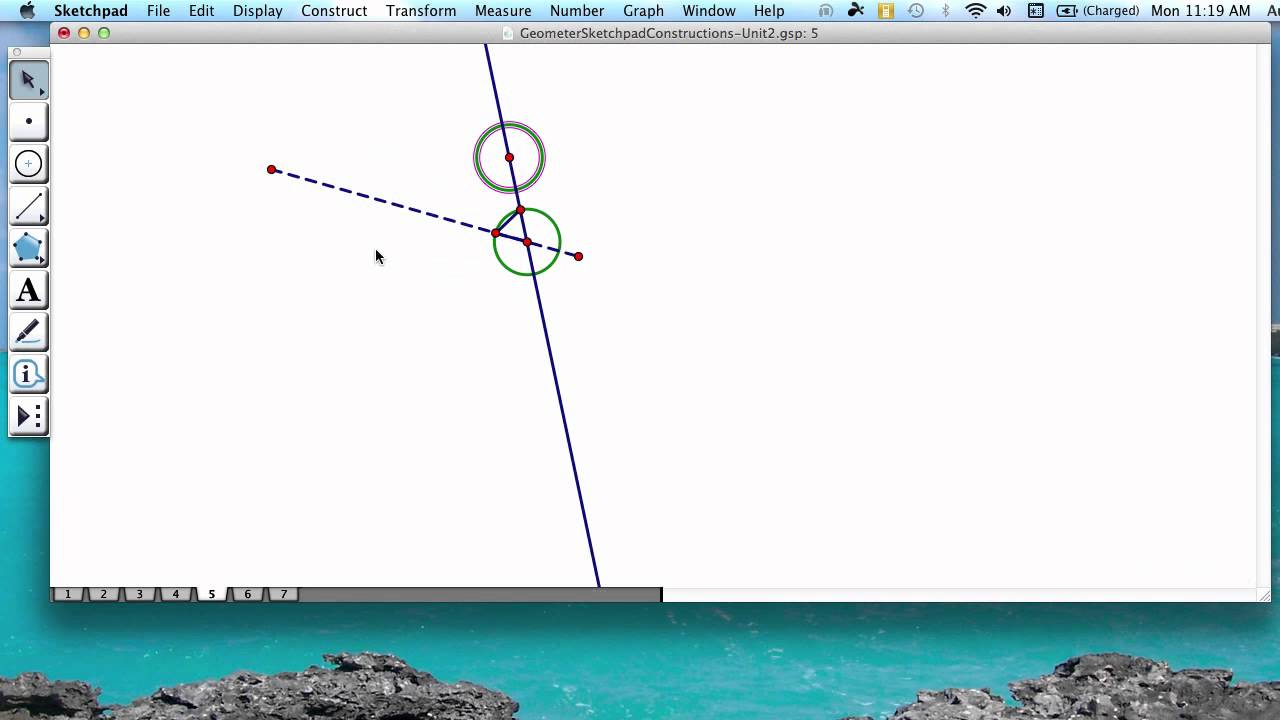This screenshot has height=720, width=1280.
Task: Click the Mon 11:19 AM clock
Action: click(1200, 11)
